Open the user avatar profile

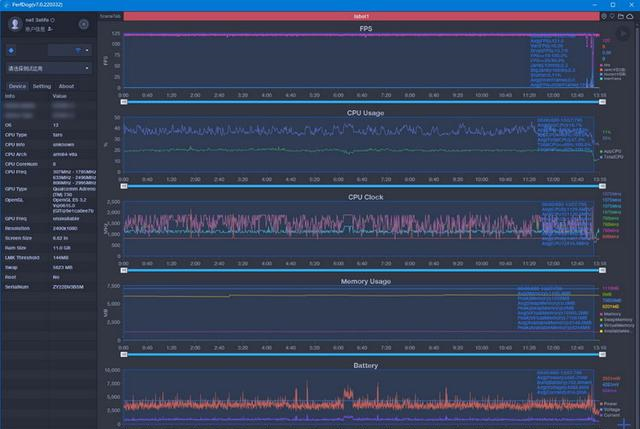(x=15, y=24)
